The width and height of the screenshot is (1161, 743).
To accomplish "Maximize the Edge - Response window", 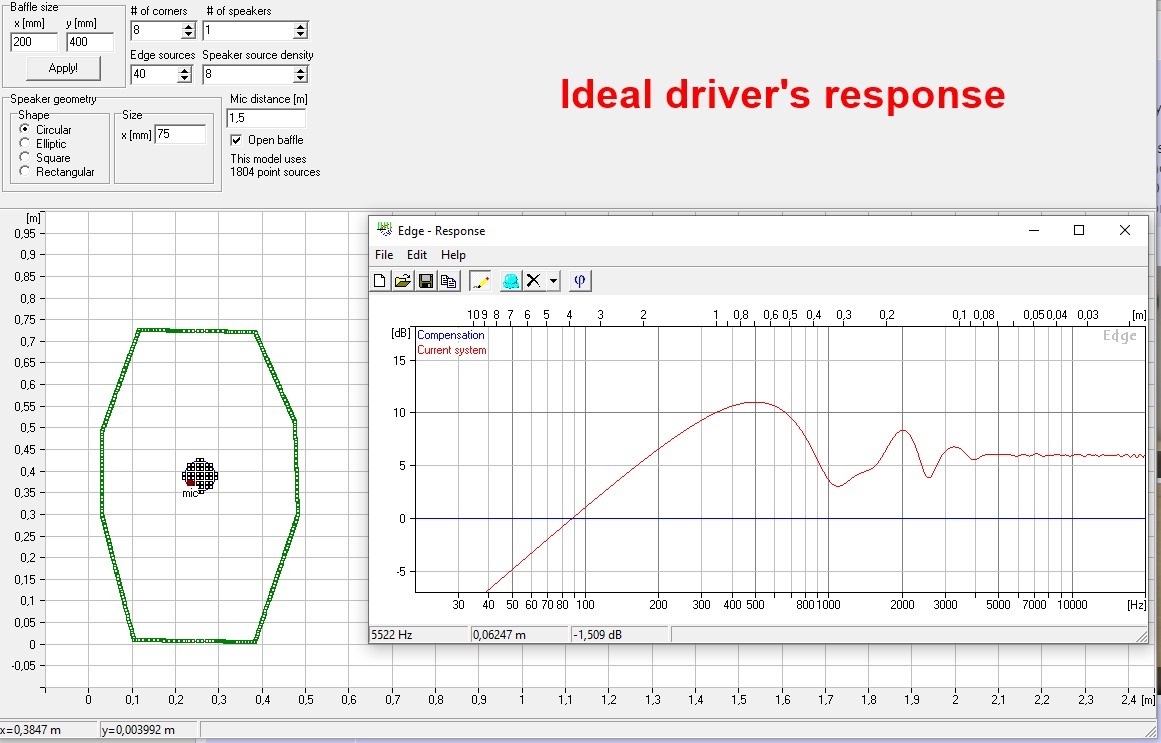I will click(x=1079, y=230).
